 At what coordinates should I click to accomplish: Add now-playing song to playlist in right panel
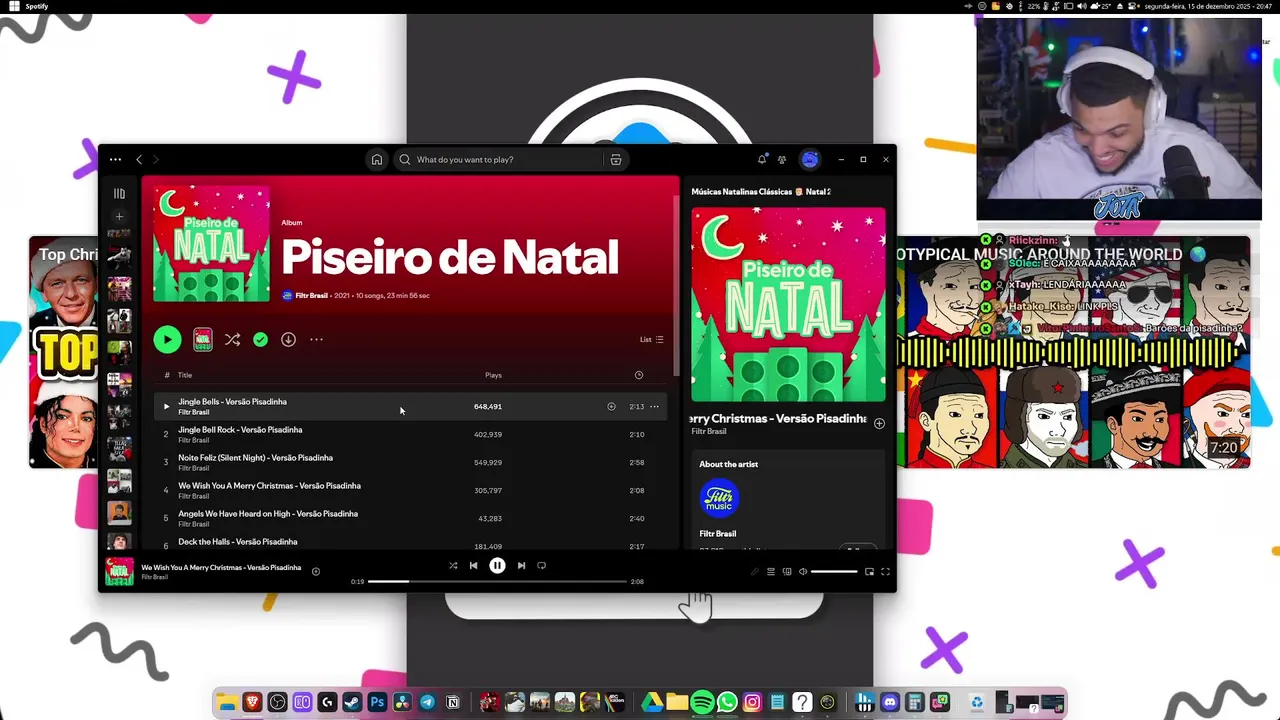point(879,424)
